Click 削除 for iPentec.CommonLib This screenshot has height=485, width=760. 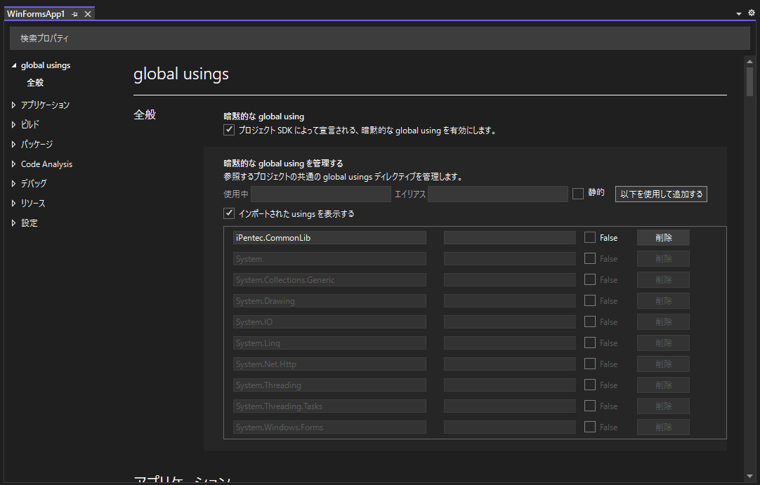point(663,238)
